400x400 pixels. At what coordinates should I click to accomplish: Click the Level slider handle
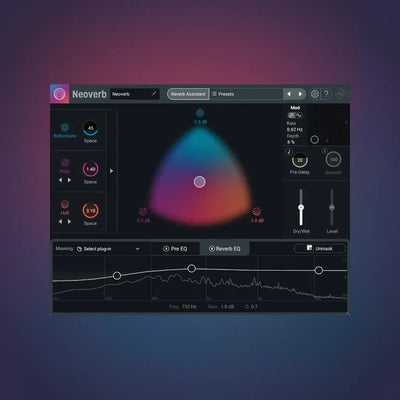332,207
